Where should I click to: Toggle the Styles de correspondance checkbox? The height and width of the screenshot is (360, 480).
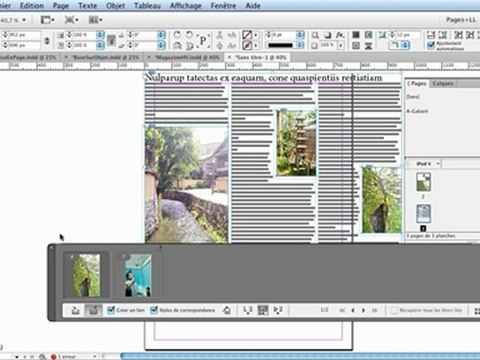click(154, 310)
